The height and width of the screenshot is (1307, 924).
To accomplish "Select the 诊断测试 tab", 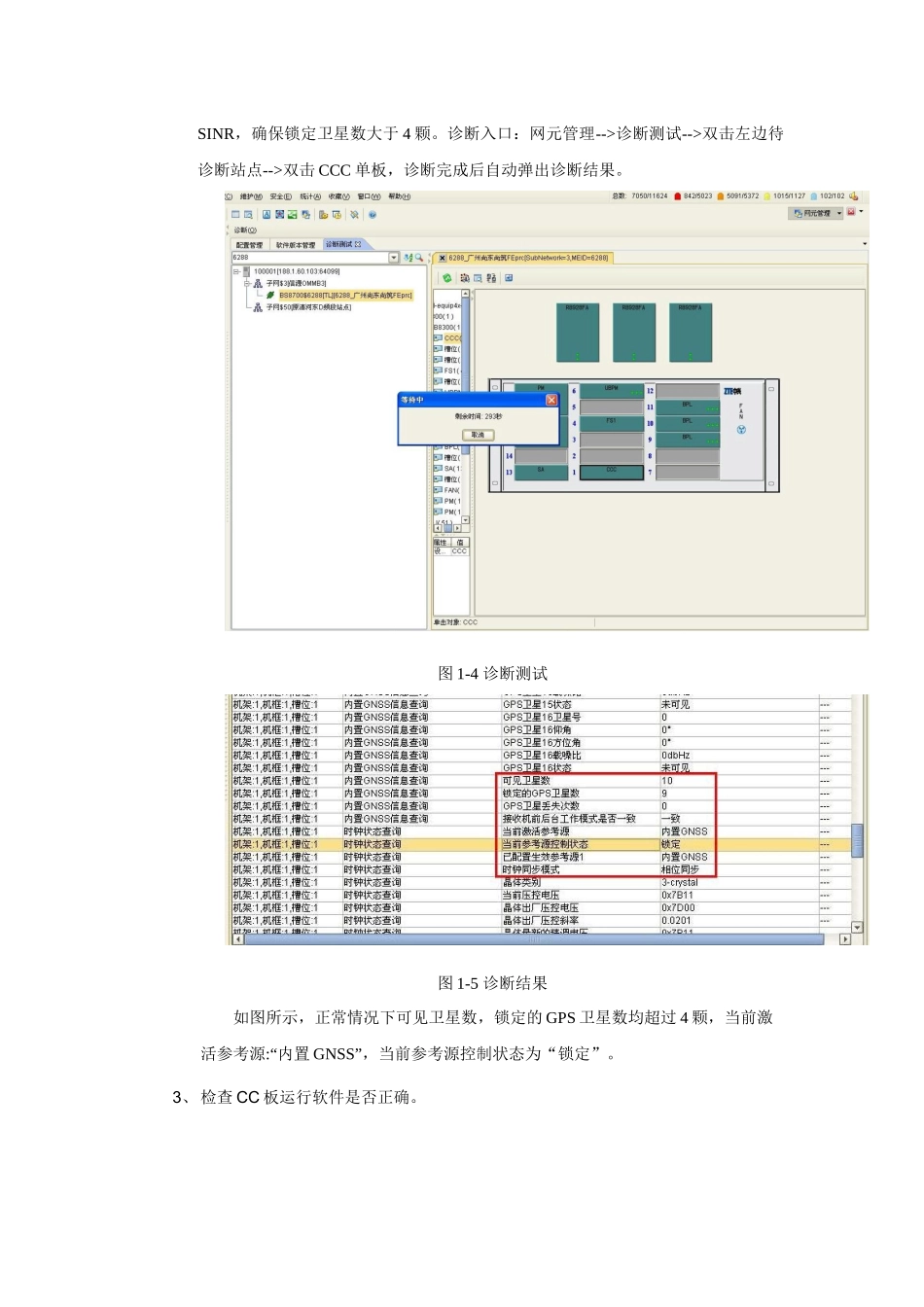I will click(343, 245).
